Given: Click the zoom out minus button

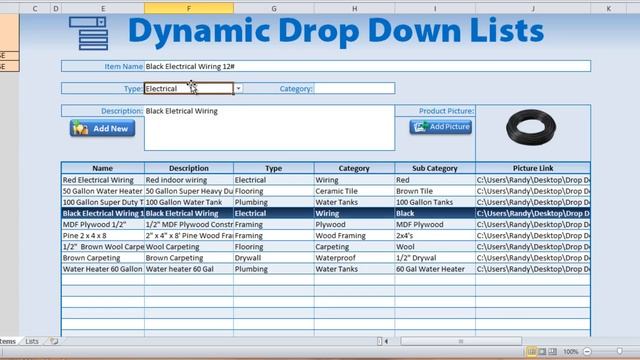Looking at the screenshot, I should (587, 351).
